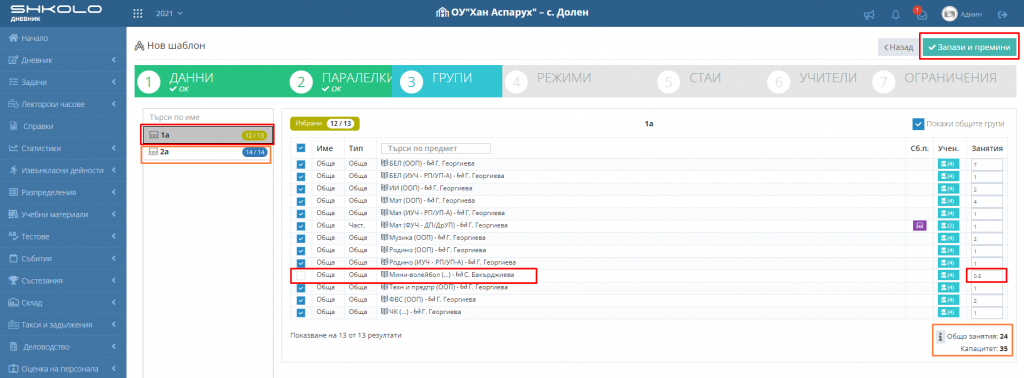Open students icon for Родино (ООП) row
The height and width of the screenshot is (378, 1024).
click(948, 251)
